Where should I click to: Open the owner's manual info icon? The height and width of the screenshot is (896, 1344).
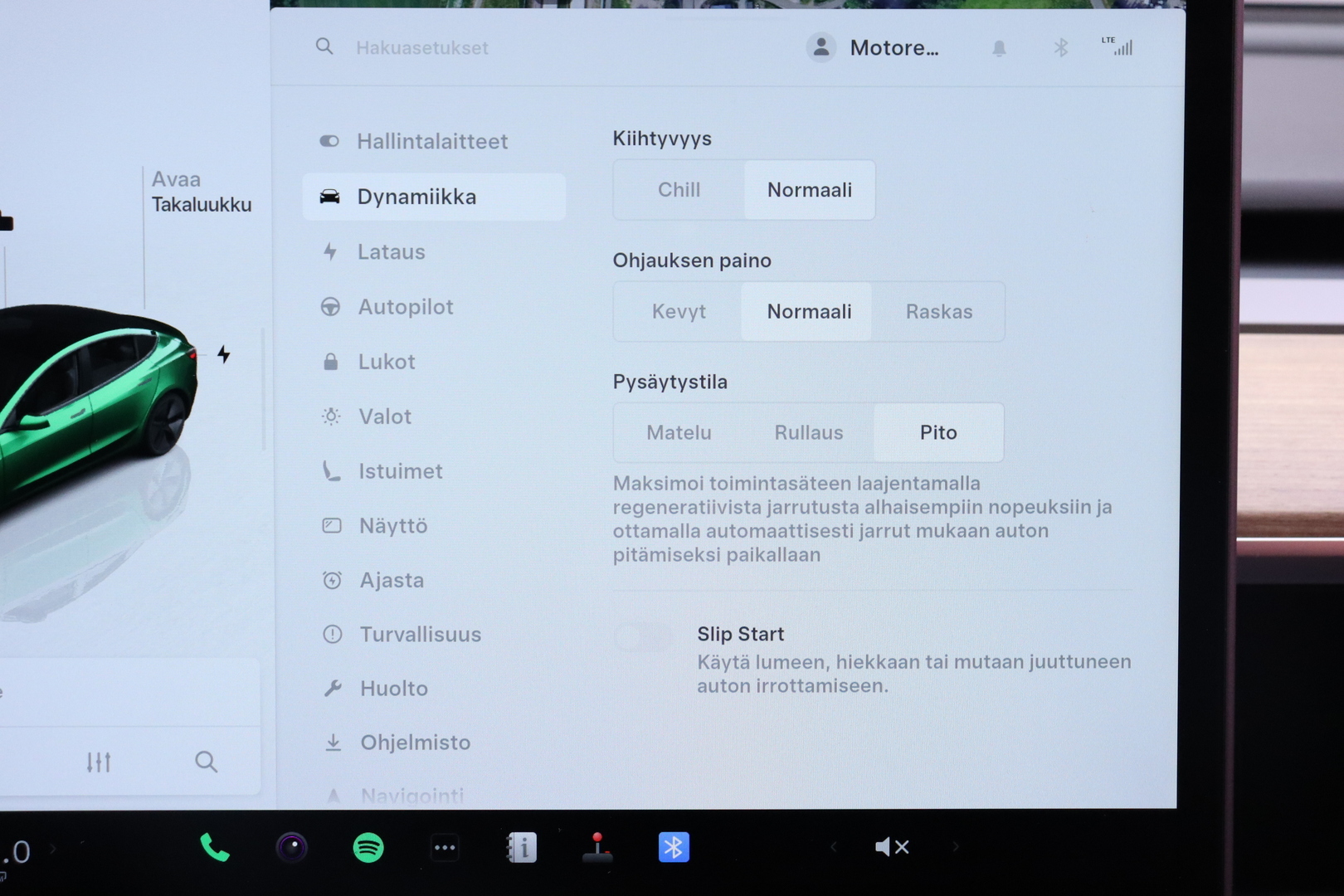(x=522, y=848)
